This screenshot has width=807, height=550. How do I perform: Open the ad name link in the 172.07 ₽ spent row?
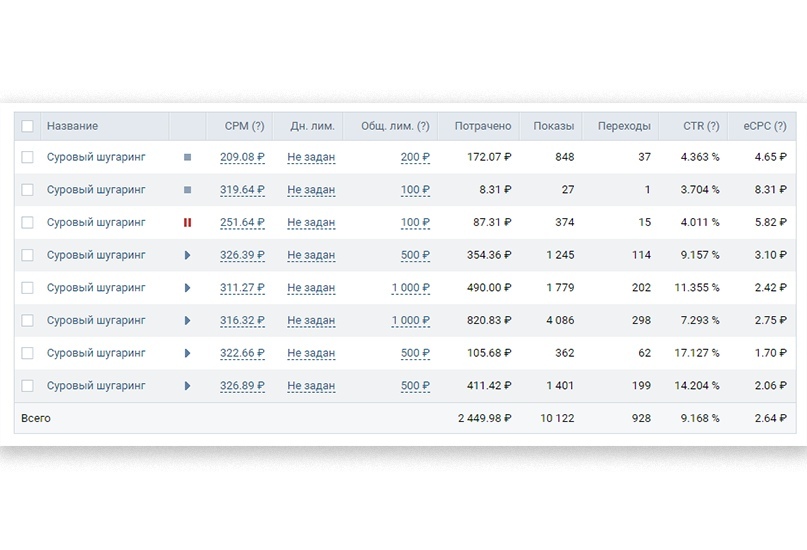coord(96,157)
